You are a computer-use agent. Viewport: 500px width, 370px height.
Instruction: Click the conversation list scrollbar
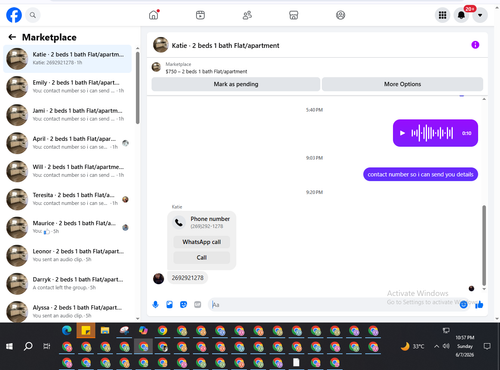[x=137, y=87]
